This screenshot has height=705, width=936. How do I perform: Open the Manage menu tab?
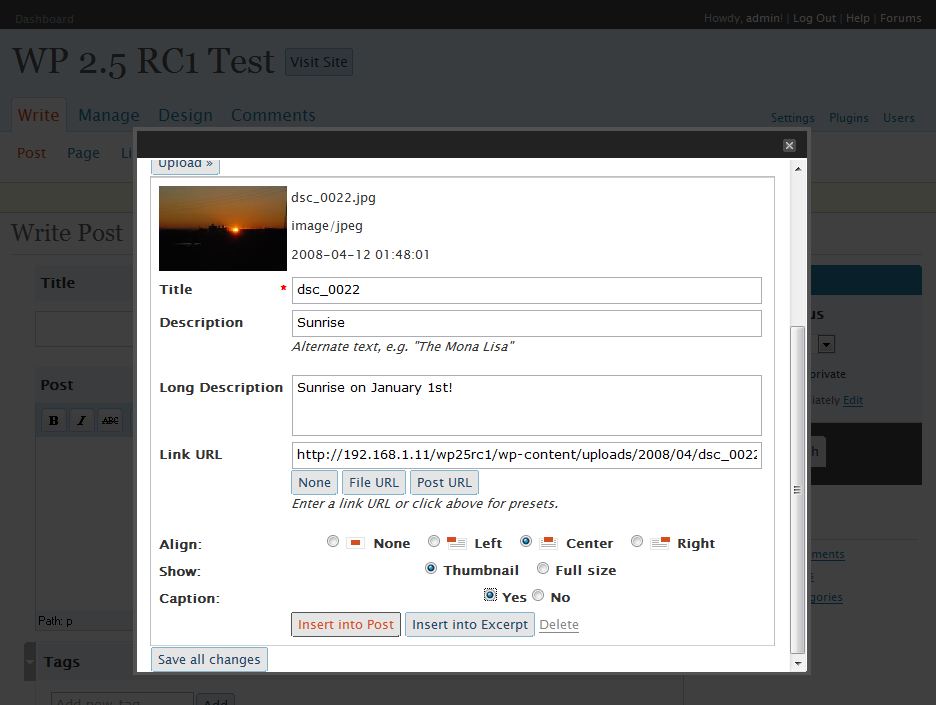click(109, 115)
